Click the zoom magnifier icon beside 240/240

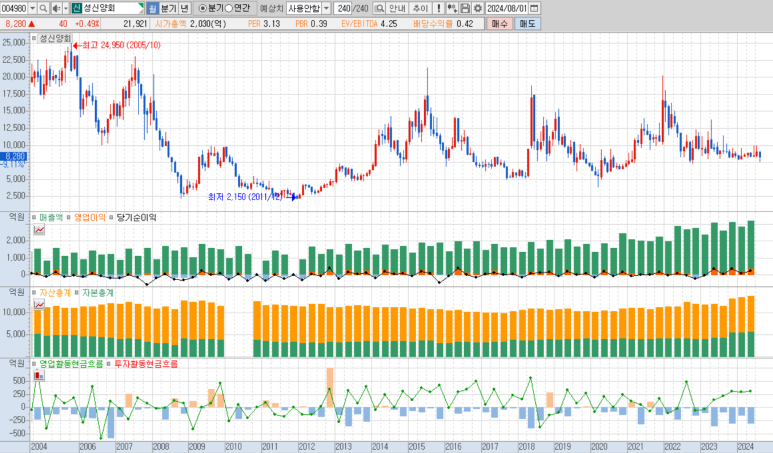(379, 8)
